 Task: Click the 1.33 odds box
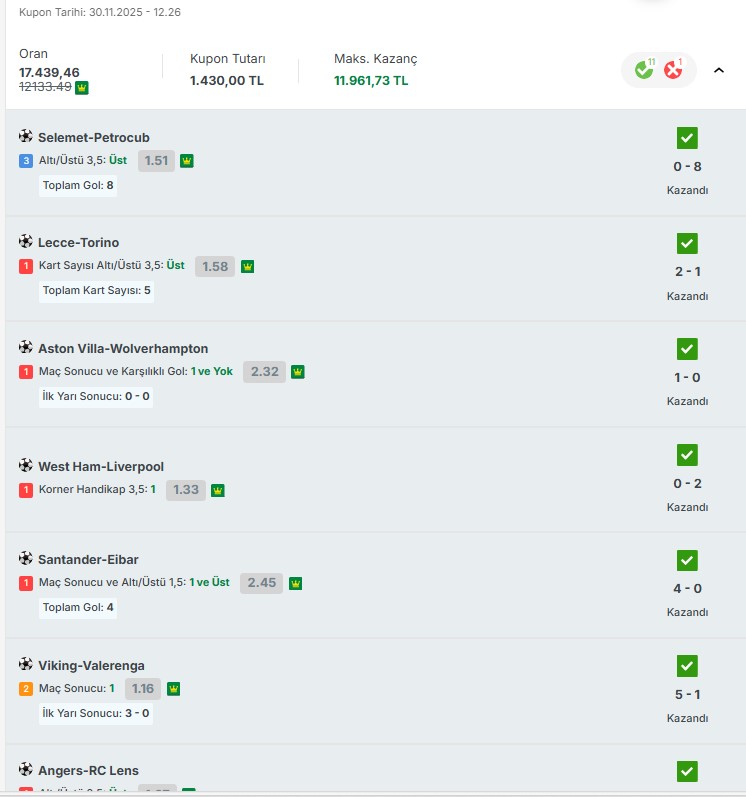point(186,490)
